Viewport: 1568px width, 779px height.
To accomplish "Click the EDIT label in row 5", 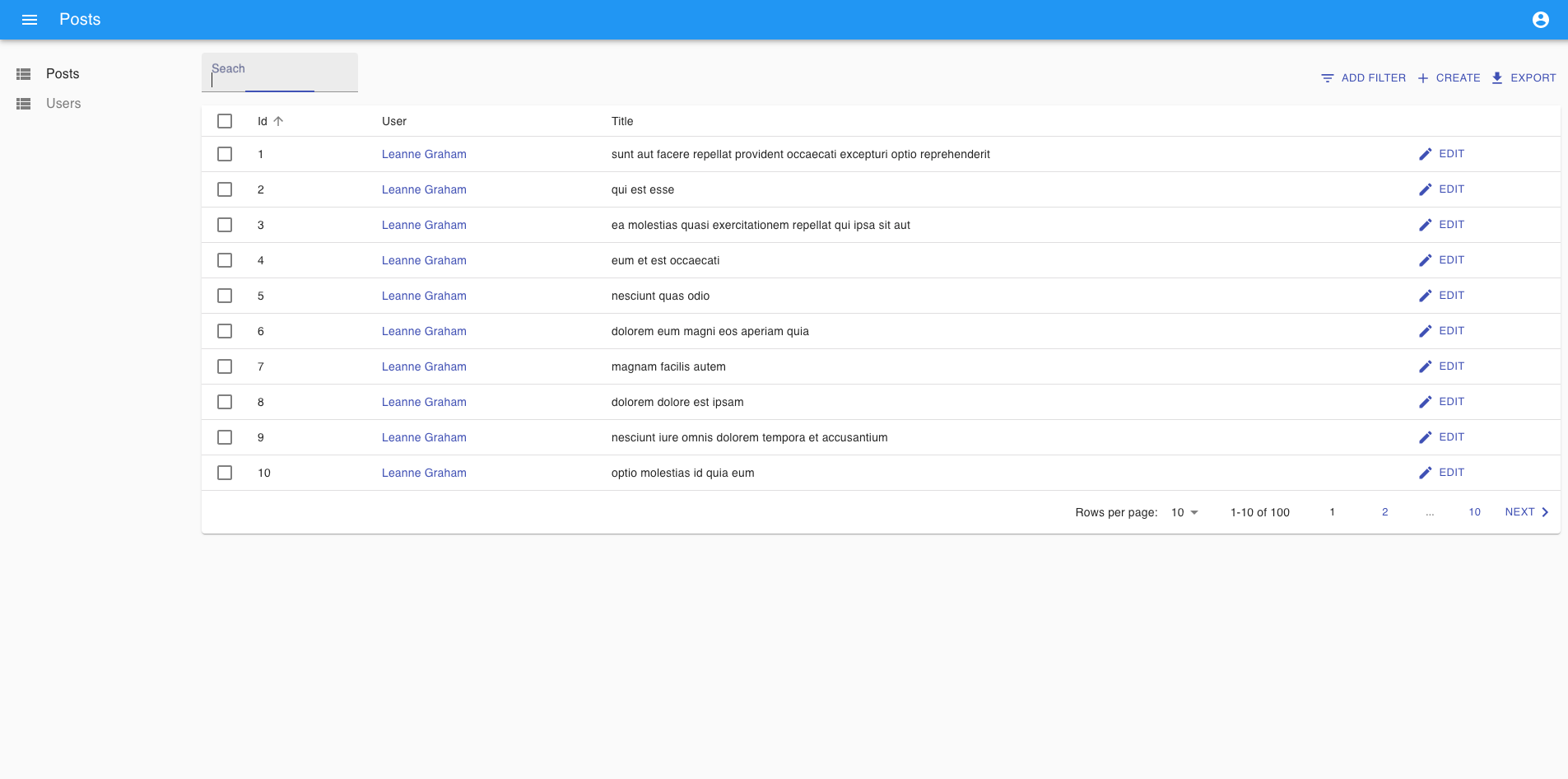I will 1451,296.
